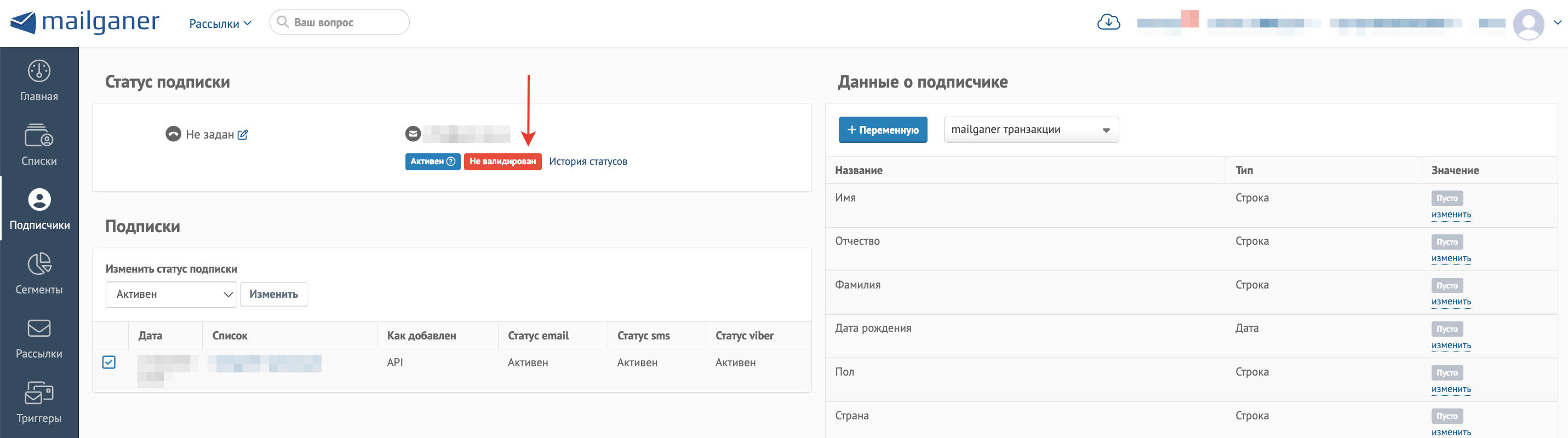Focus the Ваш вопрос search field

pos(340,22)
